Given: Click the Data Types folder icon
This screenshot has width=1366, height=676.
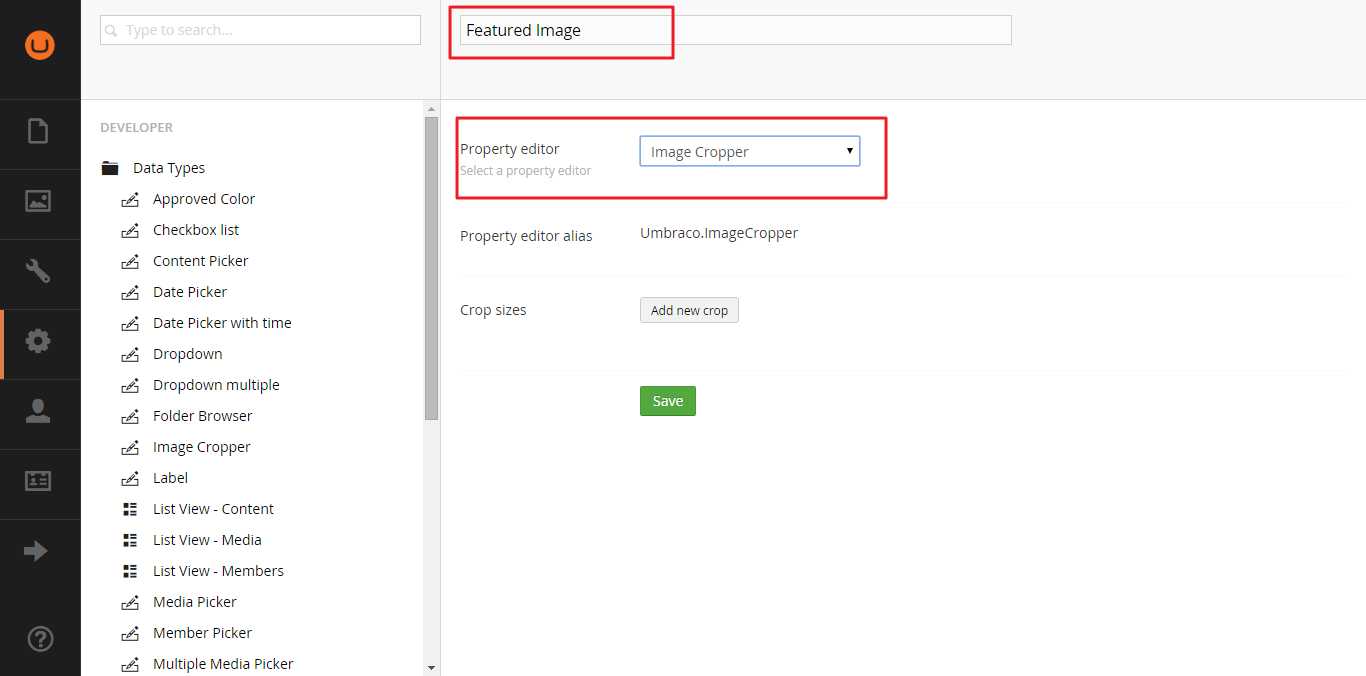Looking at the screenshot, I should pyautogui.click(x=110, y=169).
